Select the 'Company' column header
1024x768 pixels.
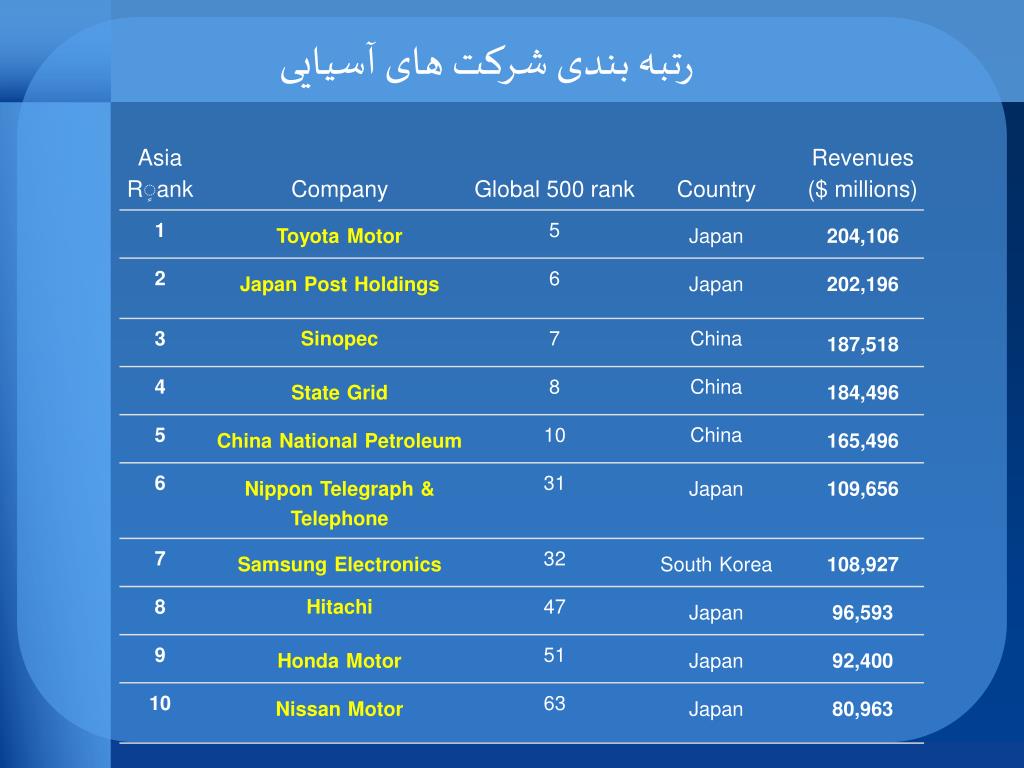coord(339,189)
